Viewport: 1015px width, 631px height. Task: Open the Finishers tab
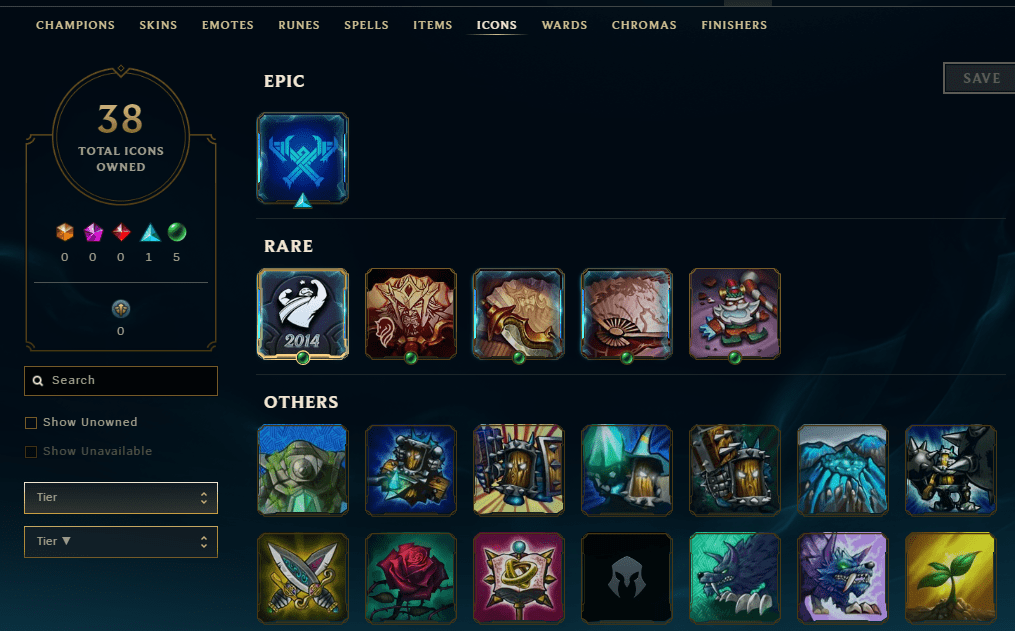point(734,25)
